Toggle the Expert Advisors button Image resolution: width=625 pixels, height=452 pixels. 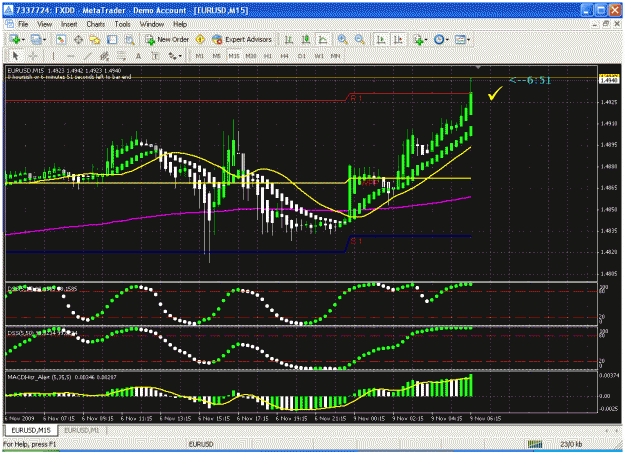tap(242, 39)
